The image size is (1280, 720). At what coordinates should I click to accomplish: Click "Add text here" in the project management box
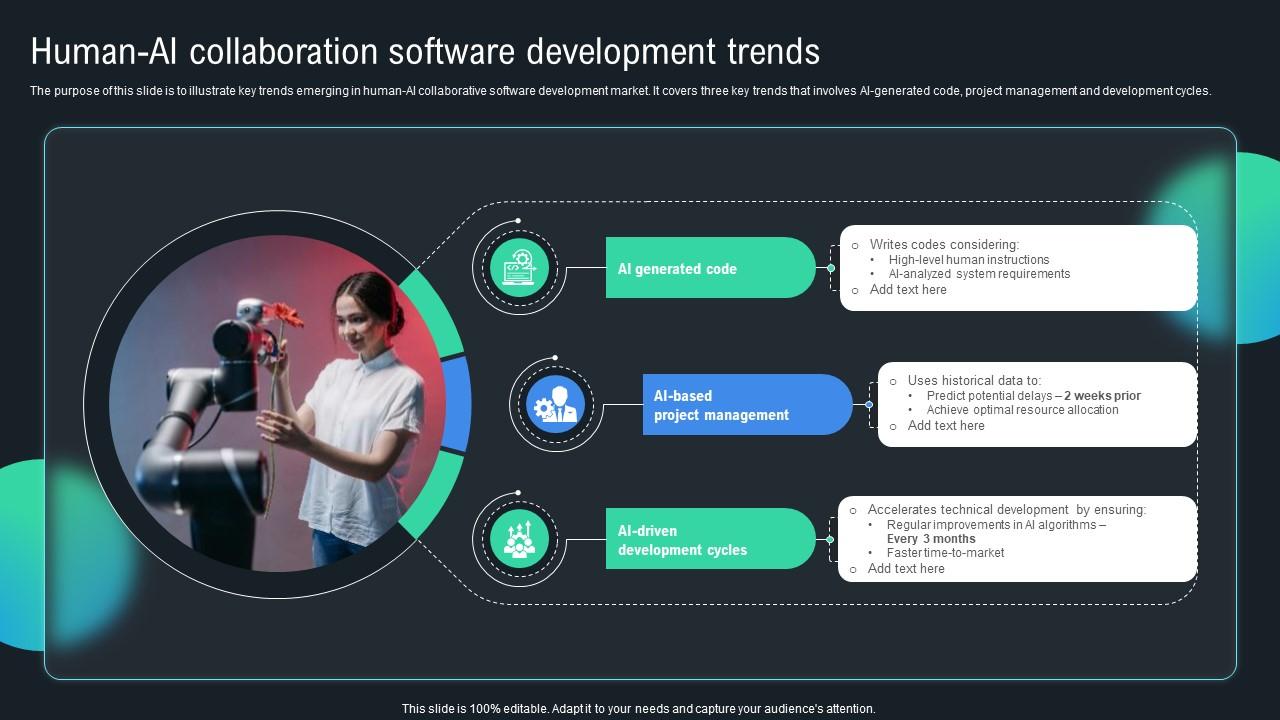[945, 426]
